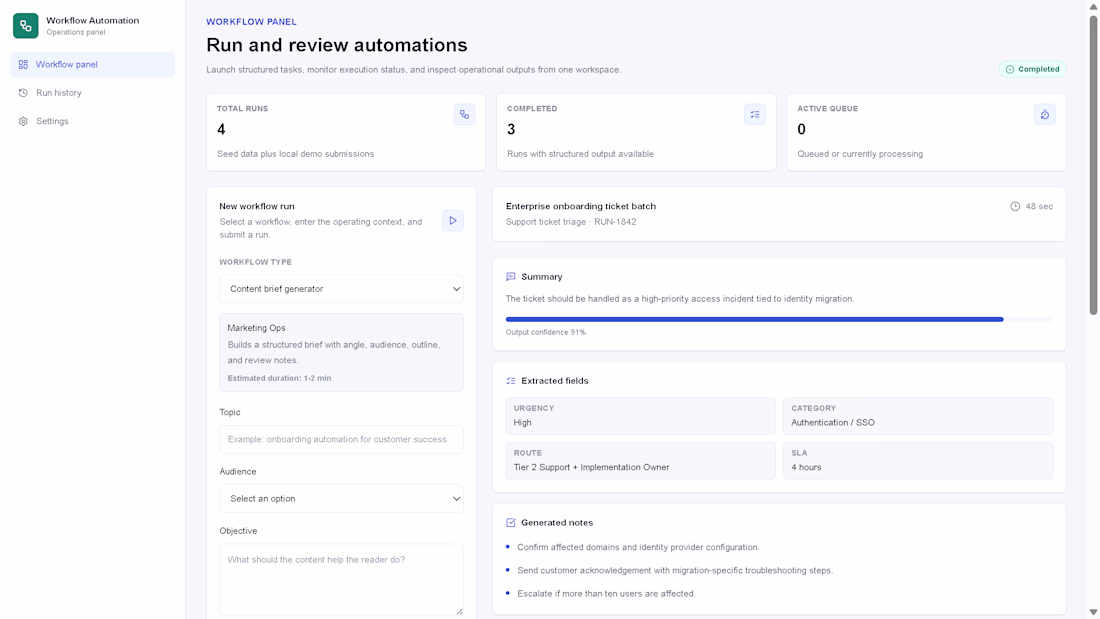
Task: Click the Extracted fields list icon
Action: 511,381
